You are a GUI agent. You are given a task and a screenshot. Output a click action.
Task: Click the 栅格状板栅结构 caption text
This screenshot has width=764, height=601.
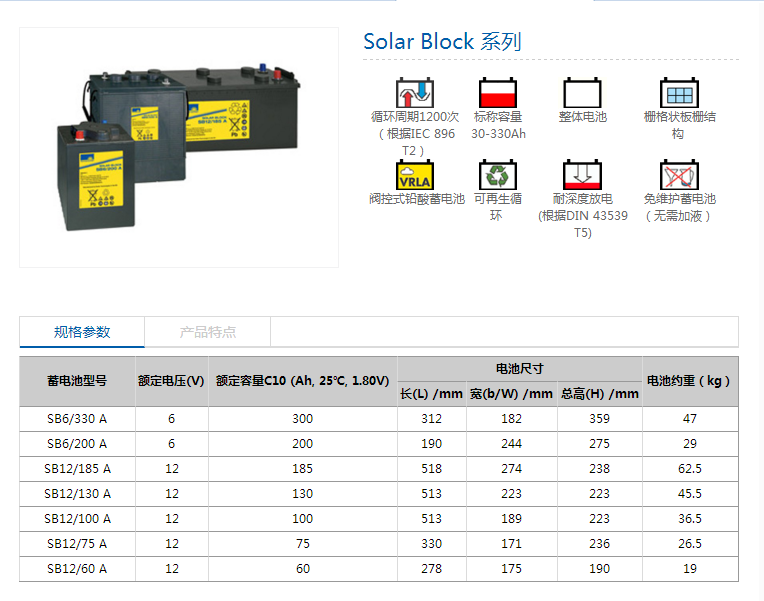[679, 125]
